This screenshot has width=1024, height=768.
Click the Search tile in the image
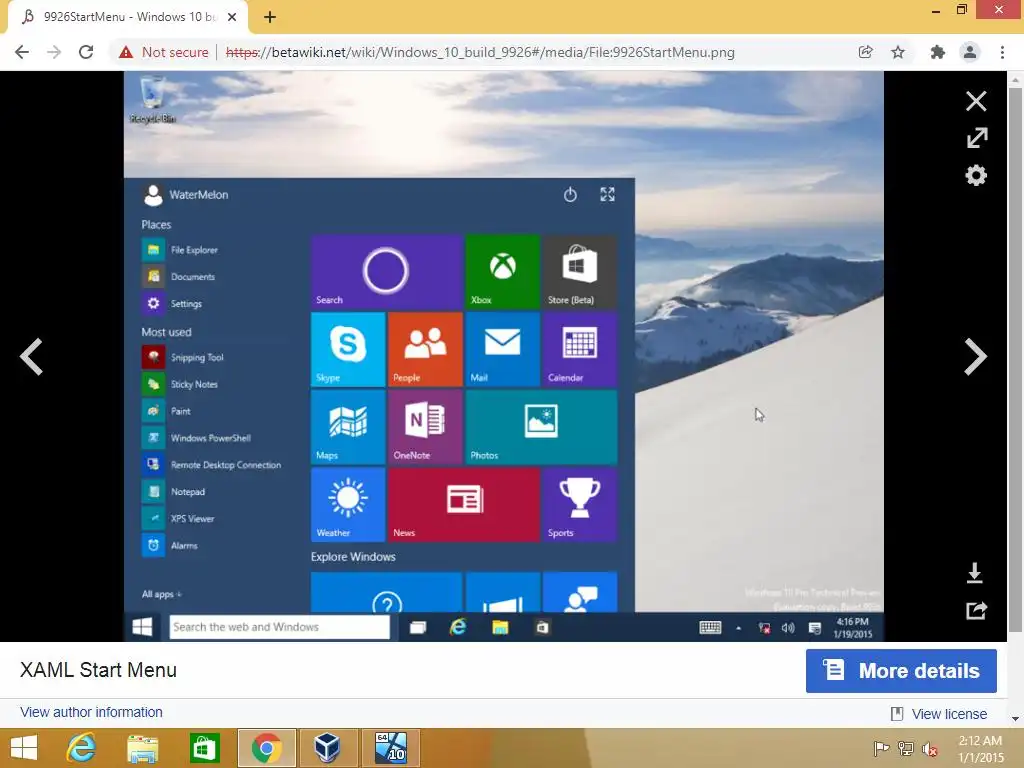click(x=387, y=272)
